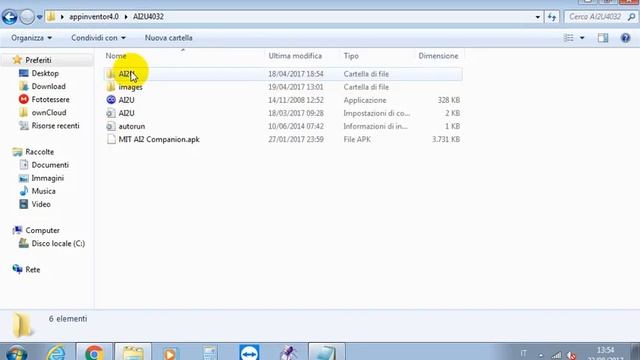Open Video library
The image size is (640, 360).
(41, 204)
